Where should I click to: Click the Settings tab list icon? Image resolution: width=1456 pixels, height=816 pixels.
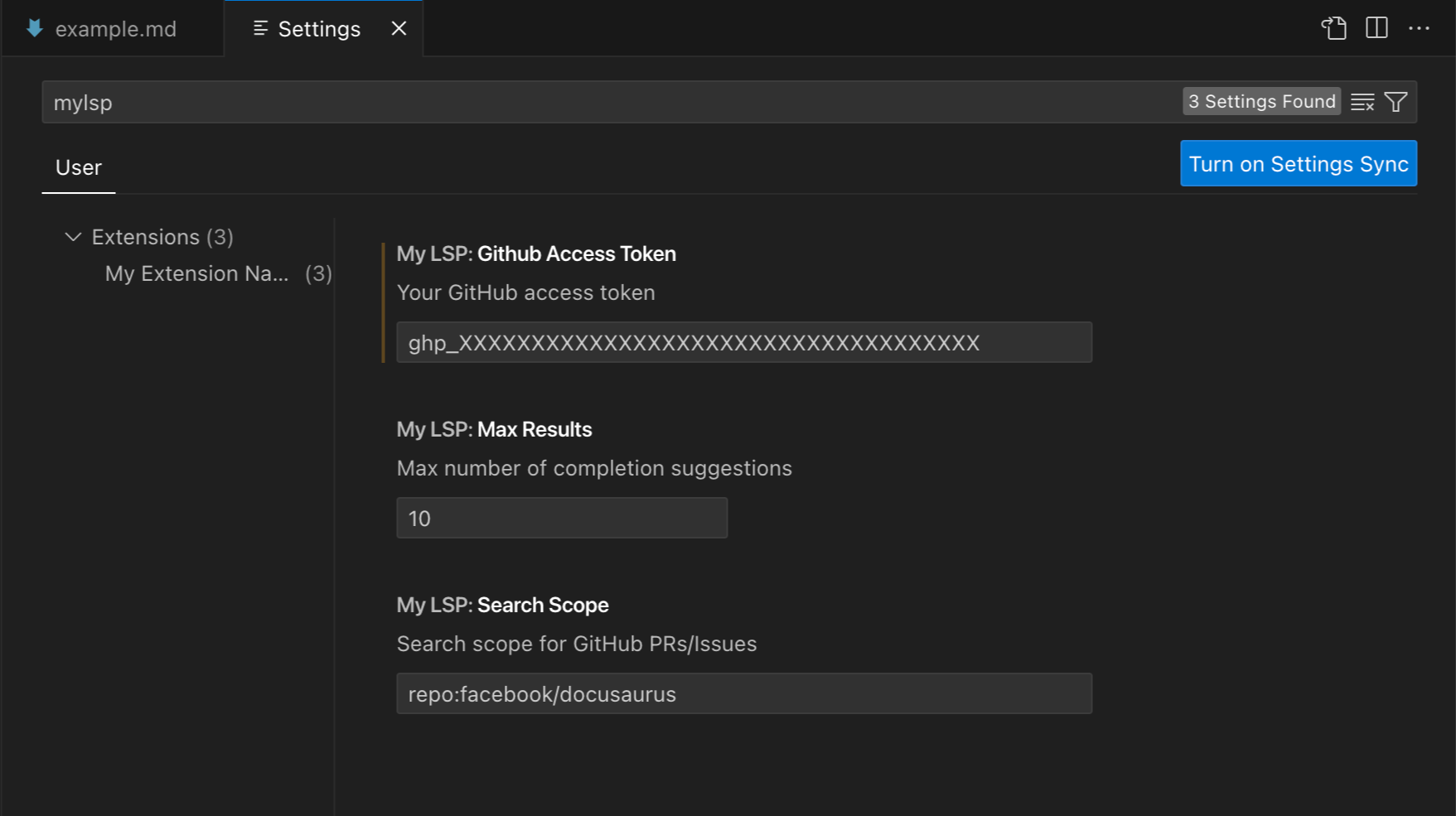[x=260, y=28]
